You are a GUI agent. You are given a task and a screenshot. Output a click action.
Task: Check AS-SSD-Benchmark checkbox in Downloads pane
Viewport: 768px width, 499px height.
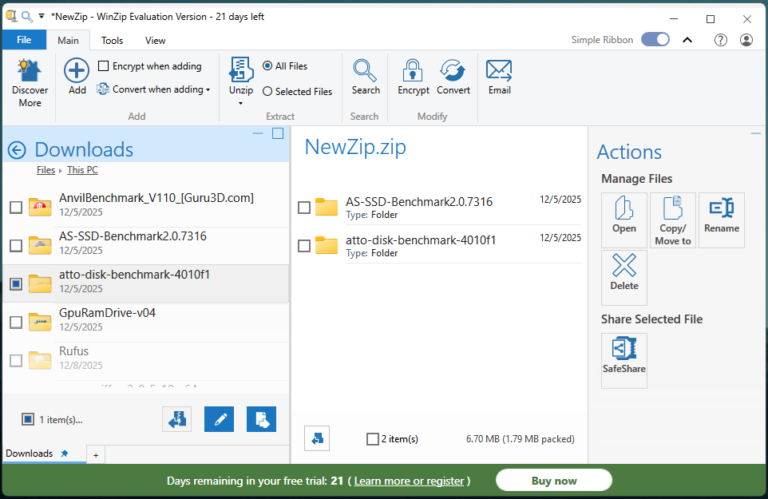click(16, 245)
